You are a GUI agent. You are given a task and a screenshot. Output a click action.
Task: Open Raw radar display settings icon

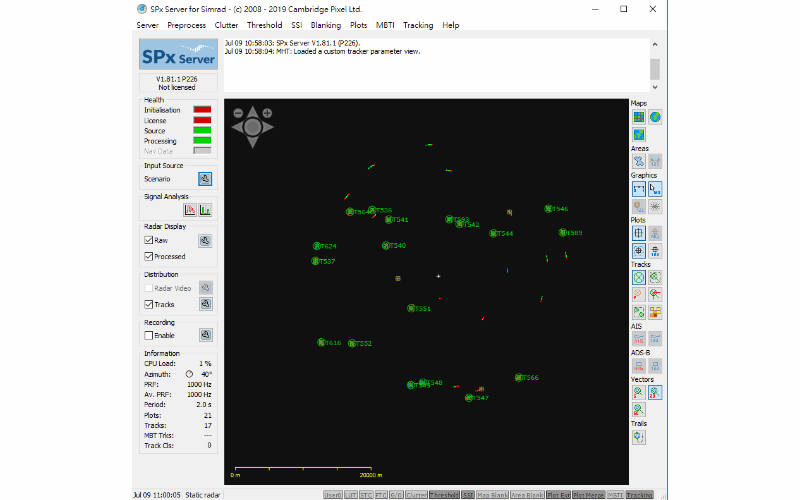coord(205,241)
